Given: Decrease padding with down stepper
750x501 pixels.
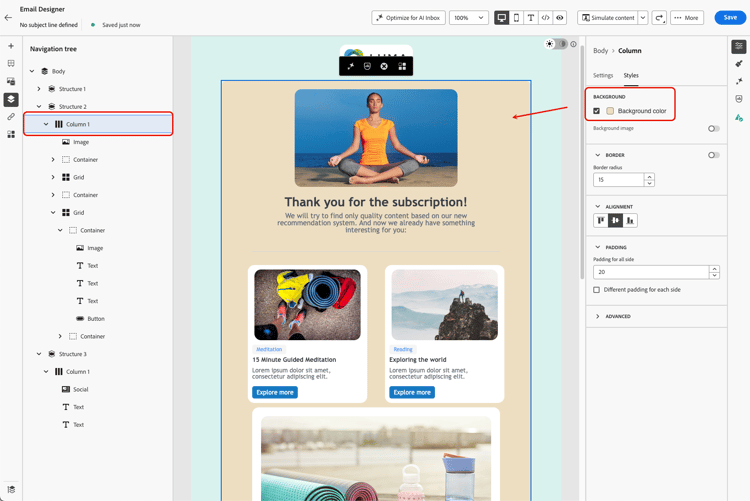Looking at the screenshot, I should pos(714,276).
